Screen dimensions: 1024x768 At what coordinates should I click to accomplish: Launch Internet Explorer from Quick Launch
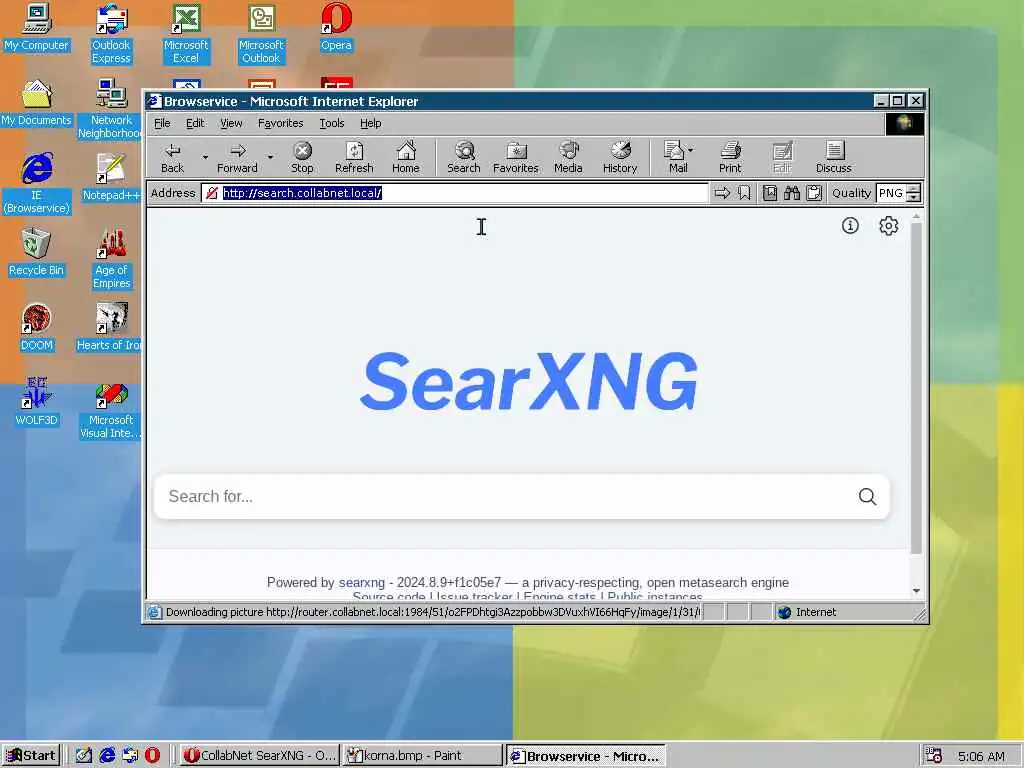pos(107,756)
